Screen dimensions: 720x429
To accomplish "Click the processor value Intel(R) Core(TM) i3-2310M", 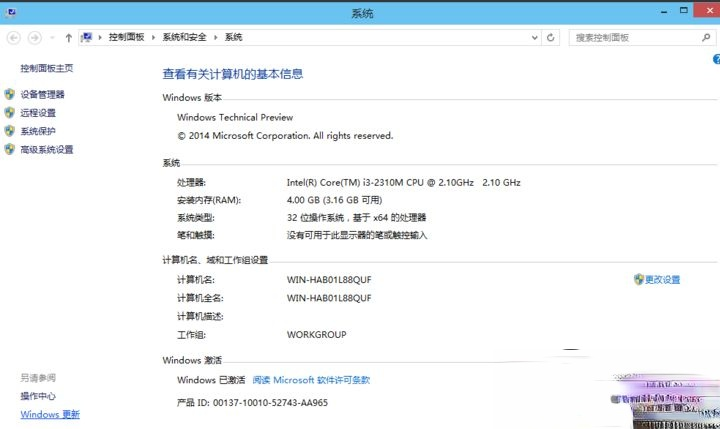I will click(x=404, y=183).
